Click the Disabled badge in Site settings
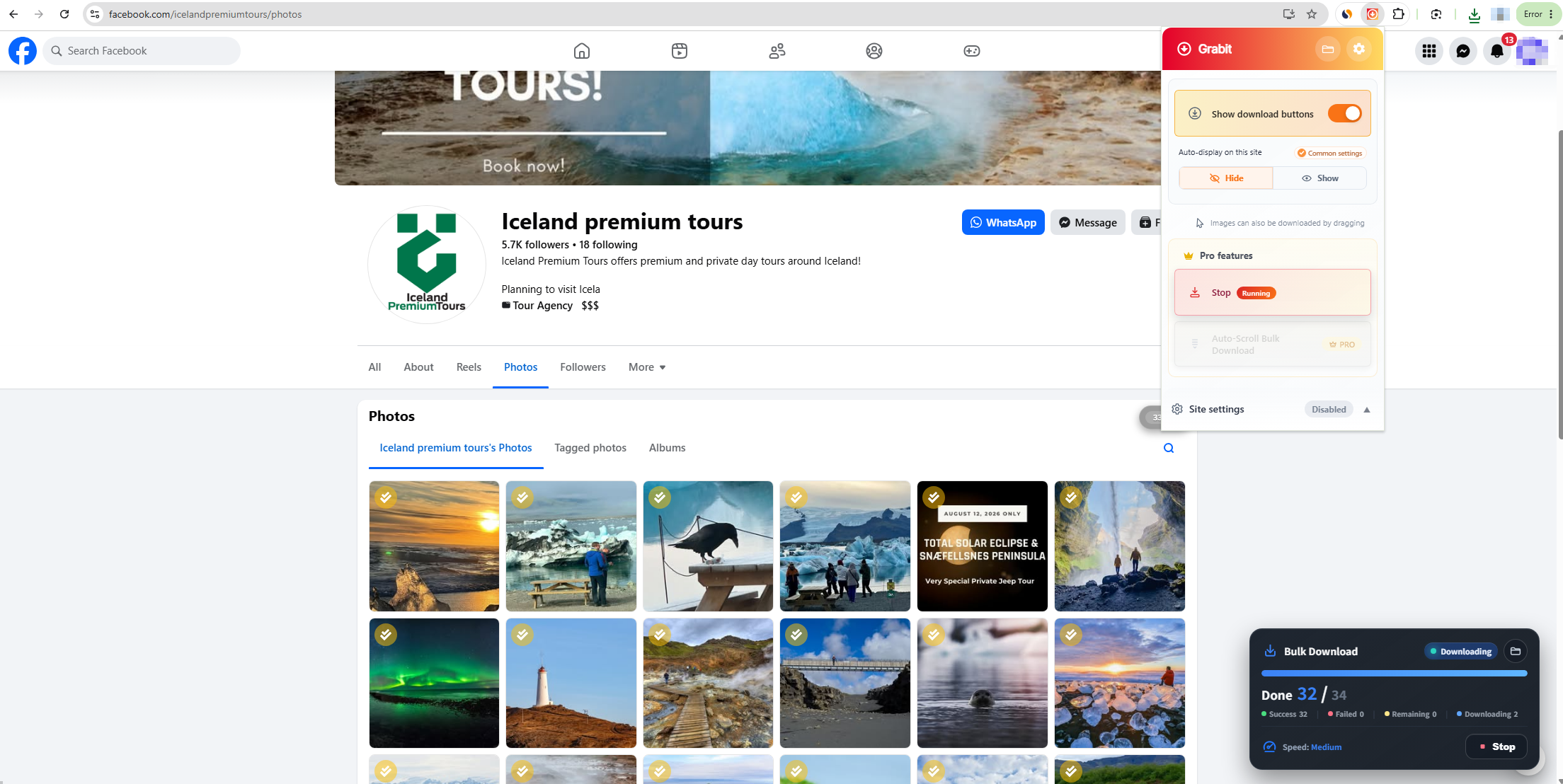The height and width of the screenshot is (784, 1563). coord(1329,410)
